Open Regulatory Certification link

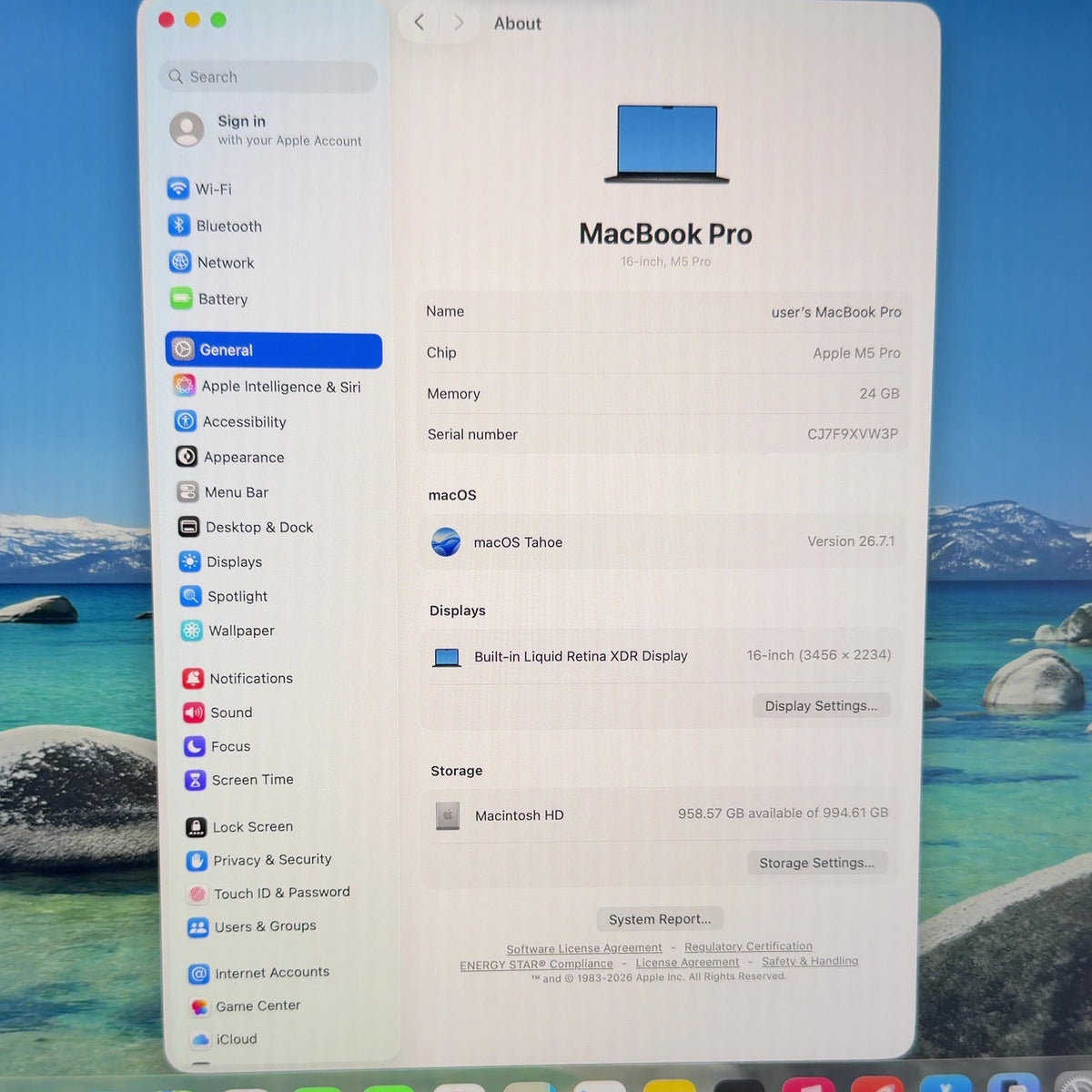(748, 946)
